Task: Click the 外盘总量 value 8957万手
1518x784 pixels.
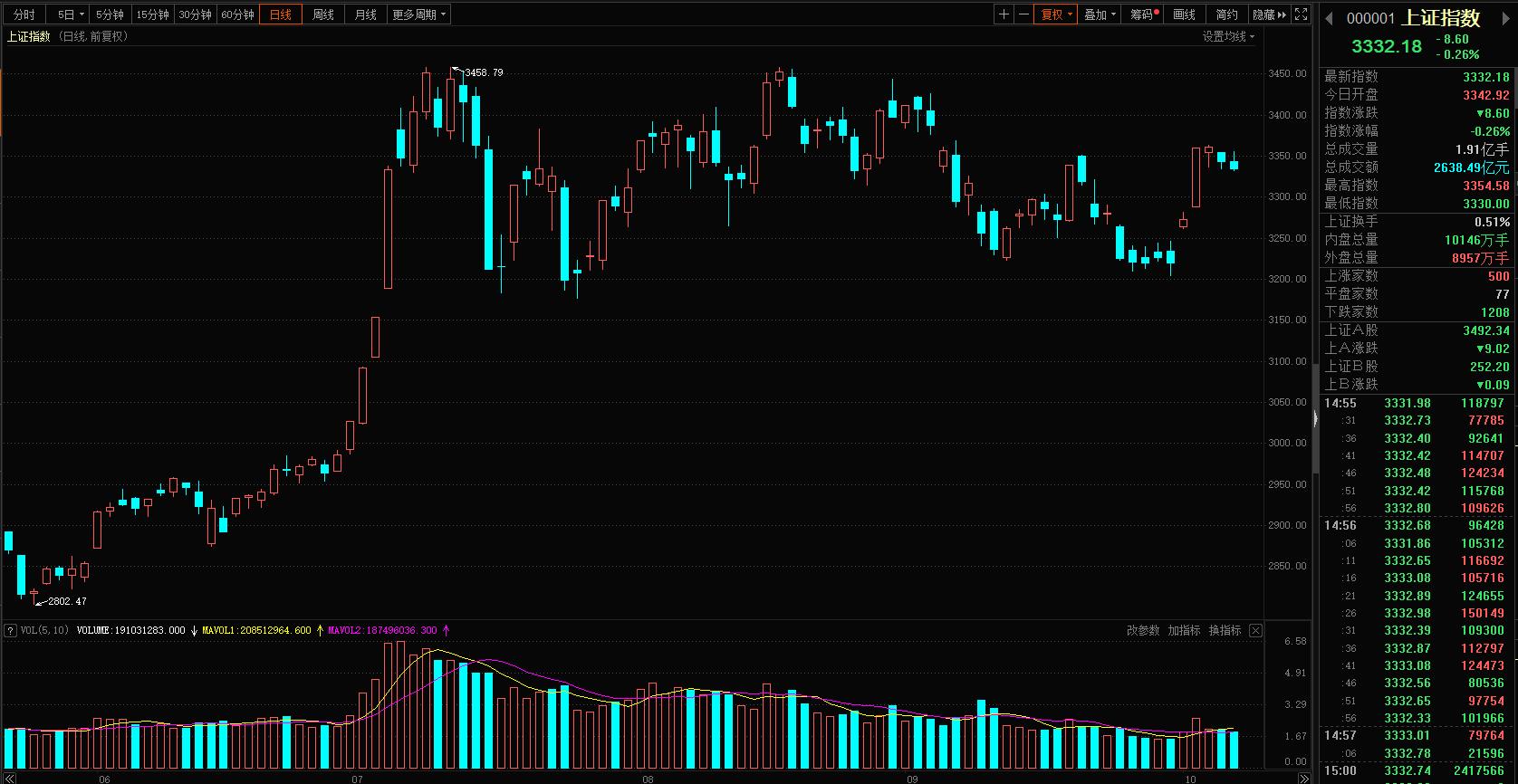Action: pos(1481,258)
